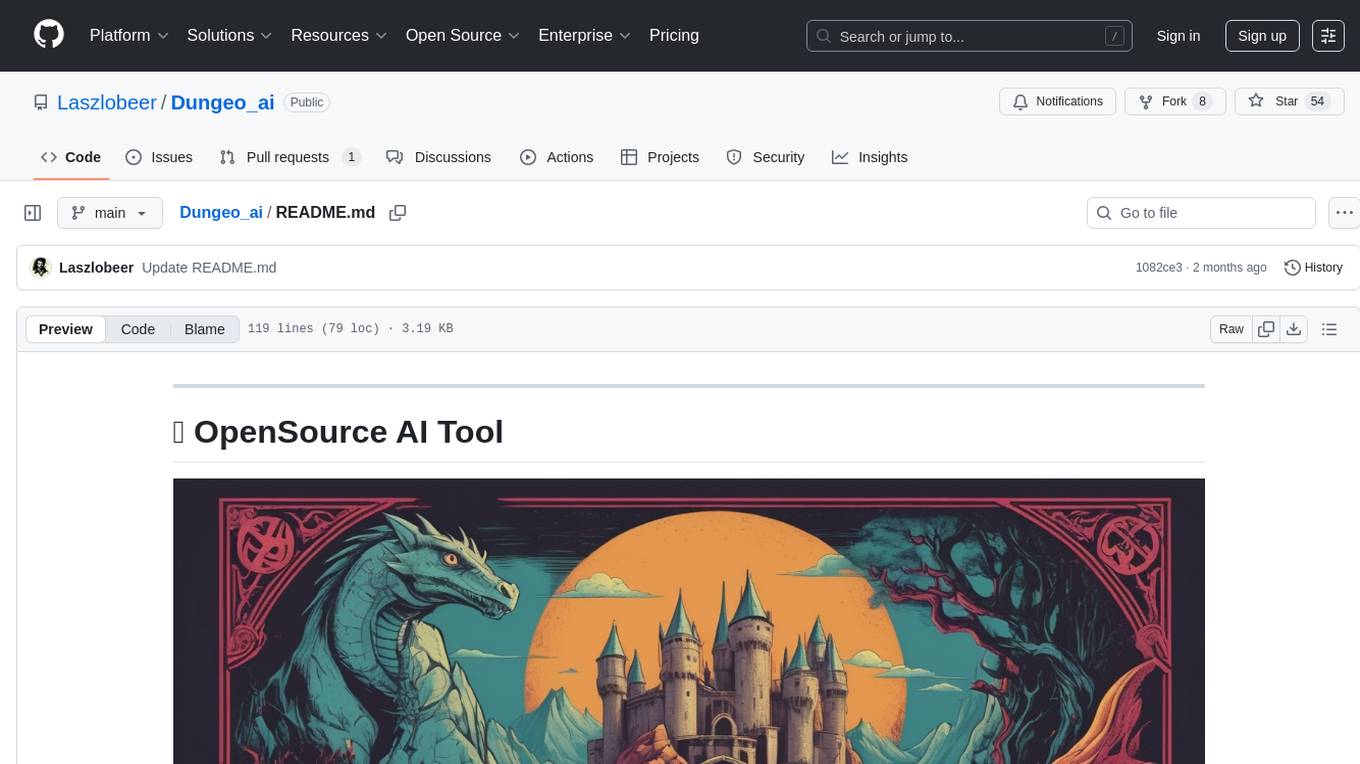Open Notifications for this repository

click(1058, 101)
